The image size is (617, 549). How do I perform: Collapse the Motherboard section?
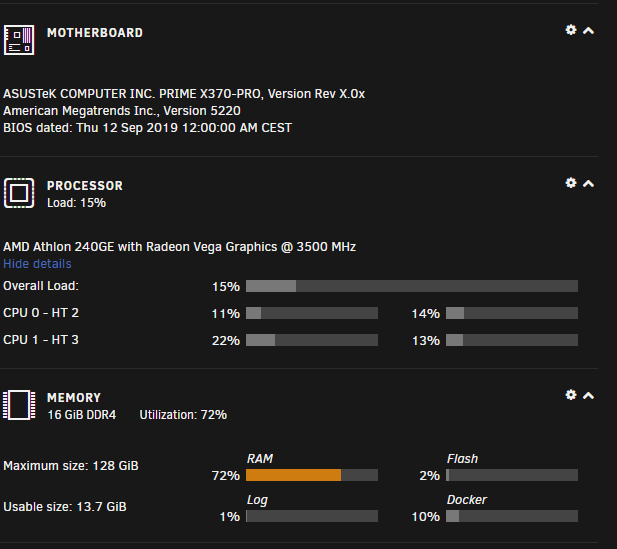click(x=588, y=31)
